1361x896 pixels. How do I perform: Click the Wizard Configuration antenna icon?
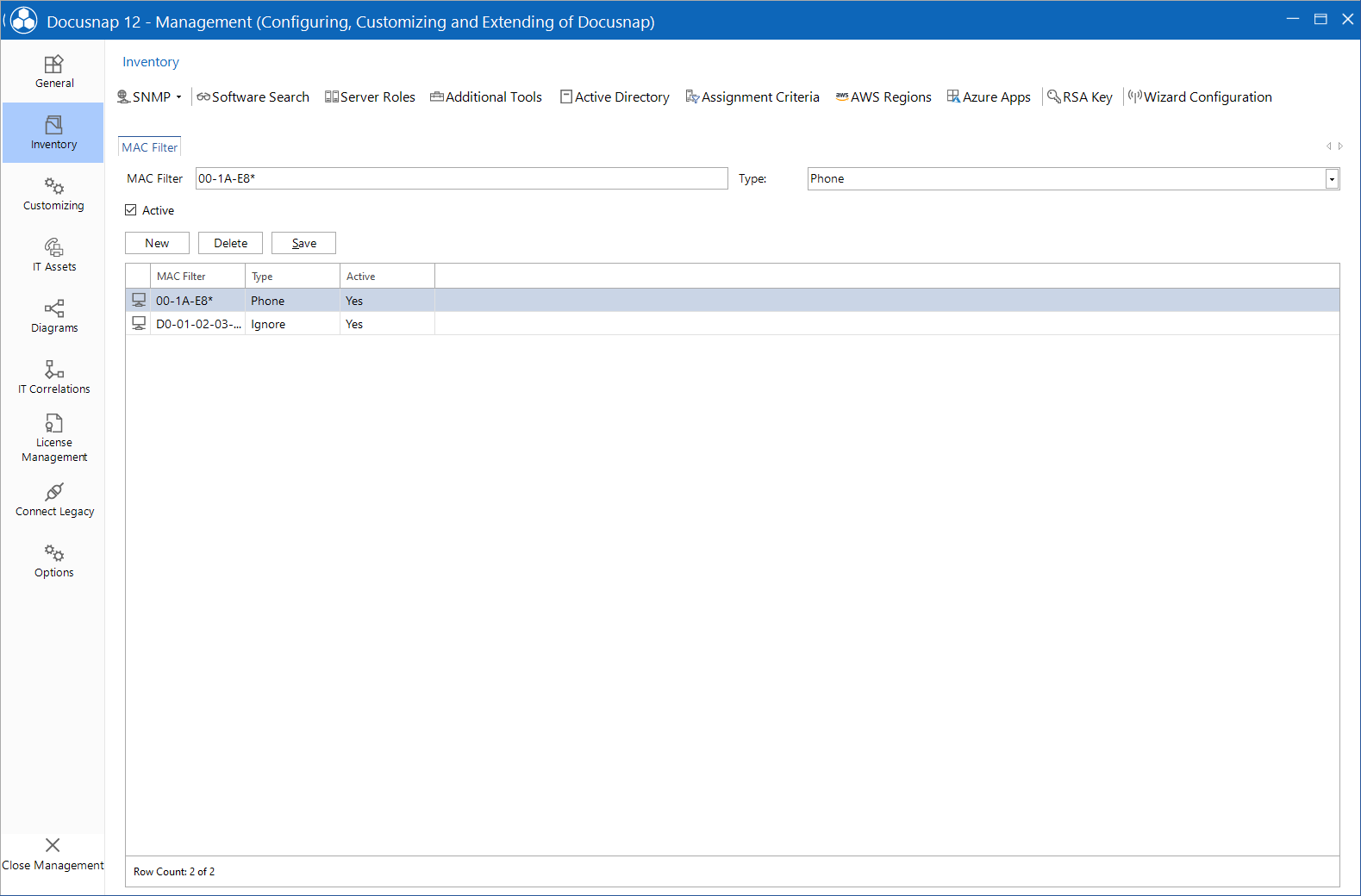coord(1135,96)
